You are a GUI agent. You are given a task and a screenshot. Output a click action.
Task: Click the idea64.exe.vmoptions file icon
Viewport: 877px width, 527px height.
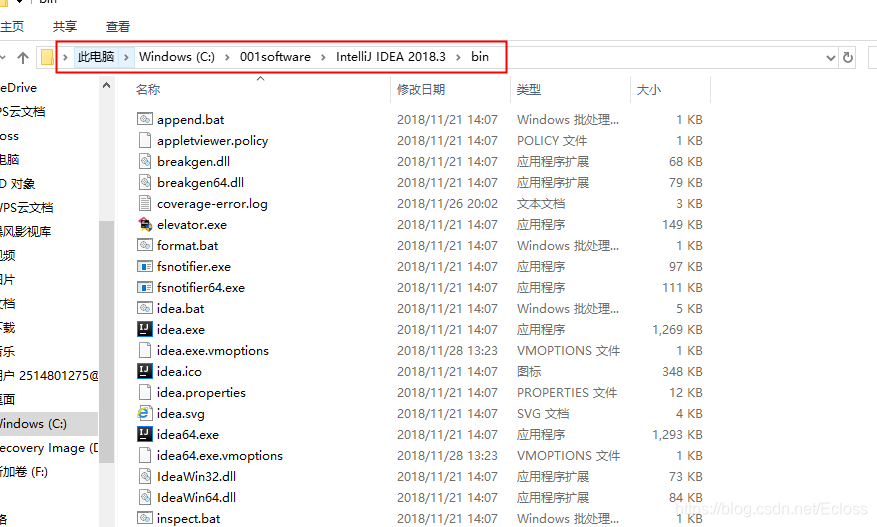[x=145, y=455]
